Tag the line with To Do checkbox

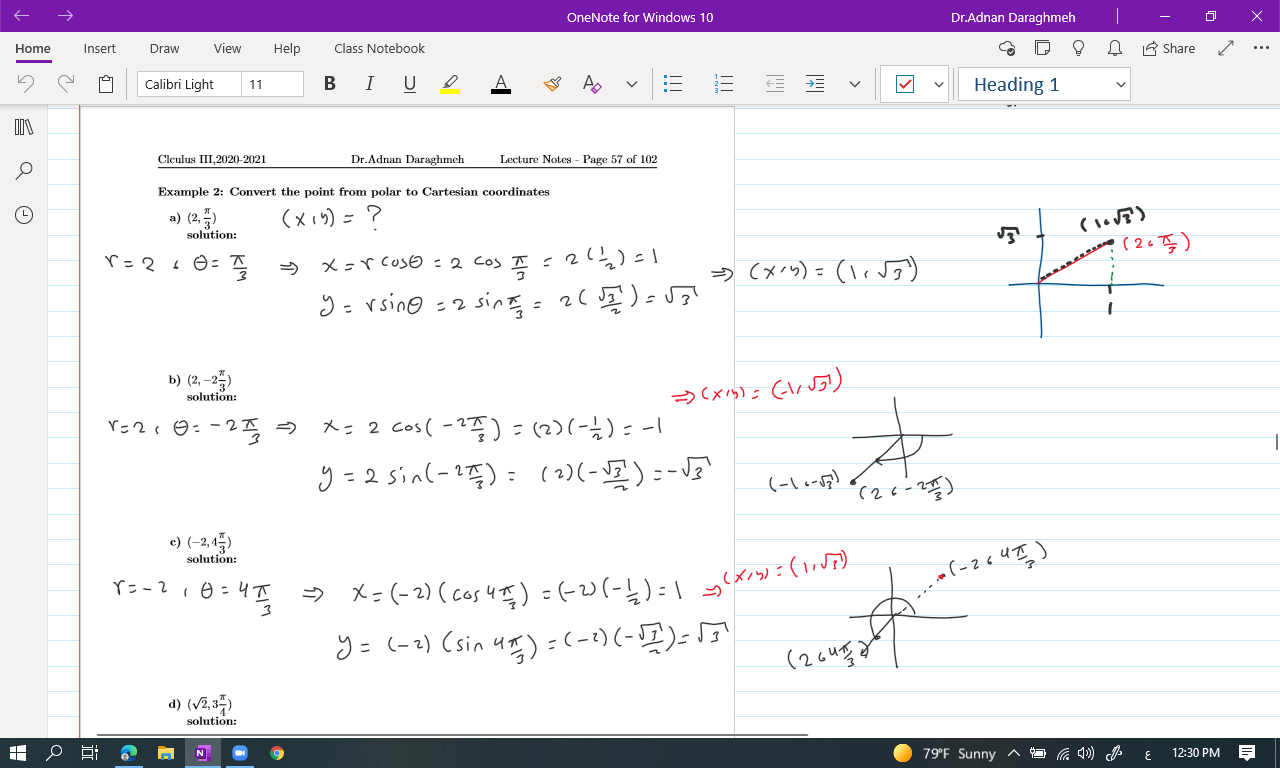point(905,85)
